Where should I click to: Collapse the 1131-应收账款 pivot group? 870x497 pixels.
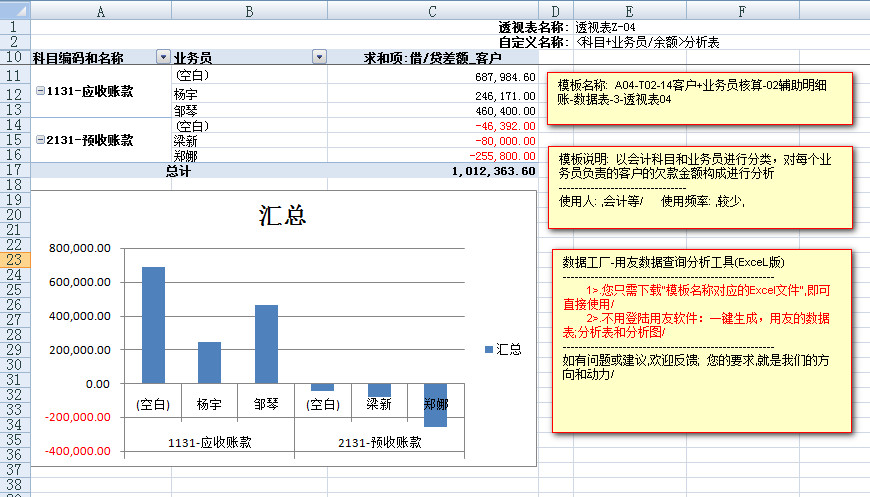tap(40, 92)
